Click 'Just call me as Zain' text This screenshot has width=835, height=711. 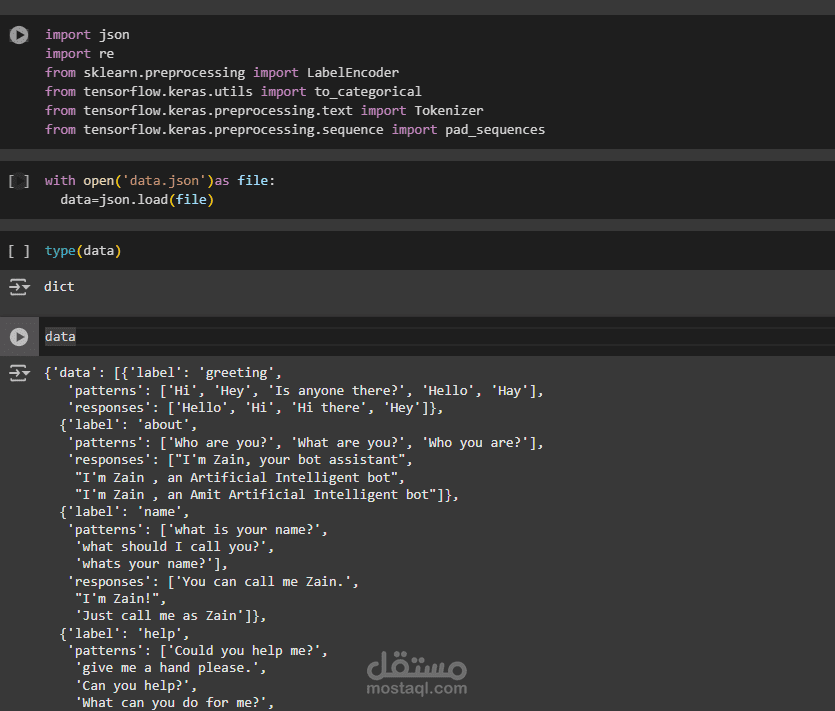[x=159, y=616]
